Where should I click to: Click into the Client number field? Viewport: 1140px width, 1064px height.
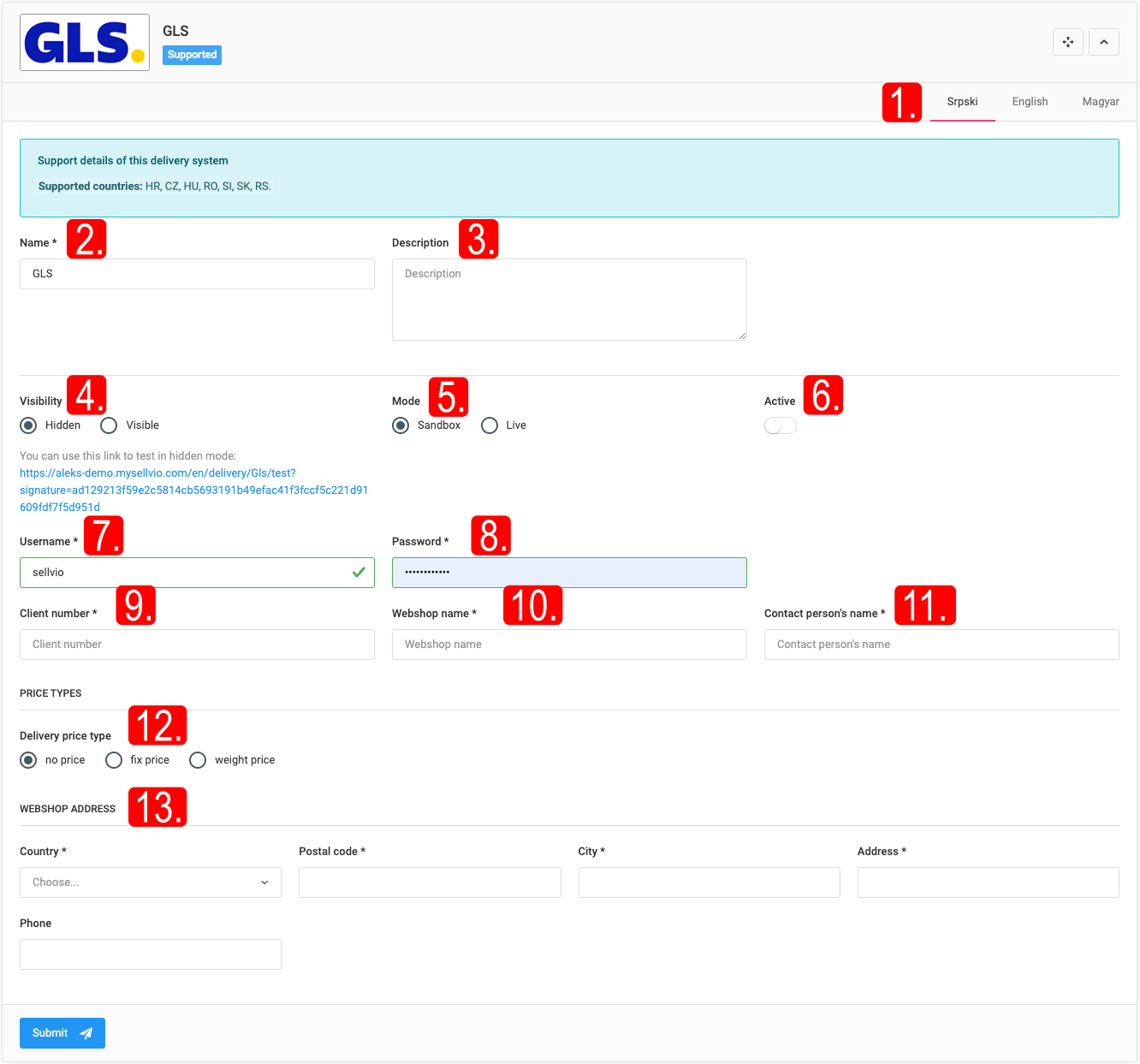point(197,645)
